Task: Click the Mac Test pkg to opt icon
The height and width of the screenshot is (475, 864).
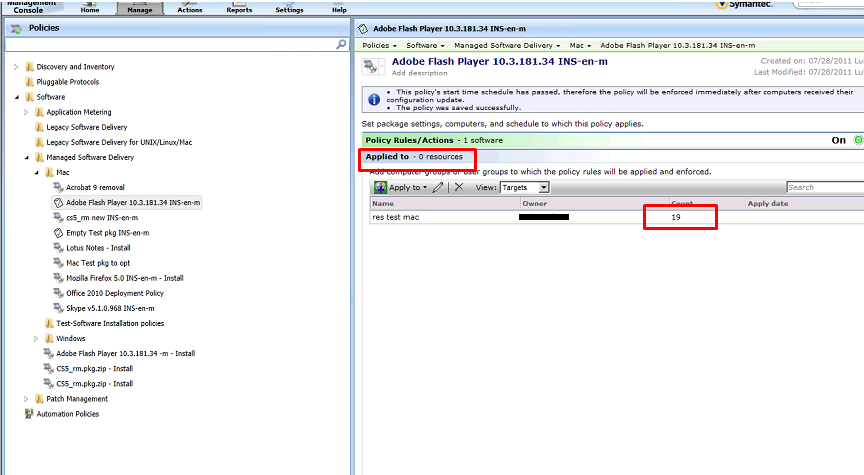Action: pos(58,263)
